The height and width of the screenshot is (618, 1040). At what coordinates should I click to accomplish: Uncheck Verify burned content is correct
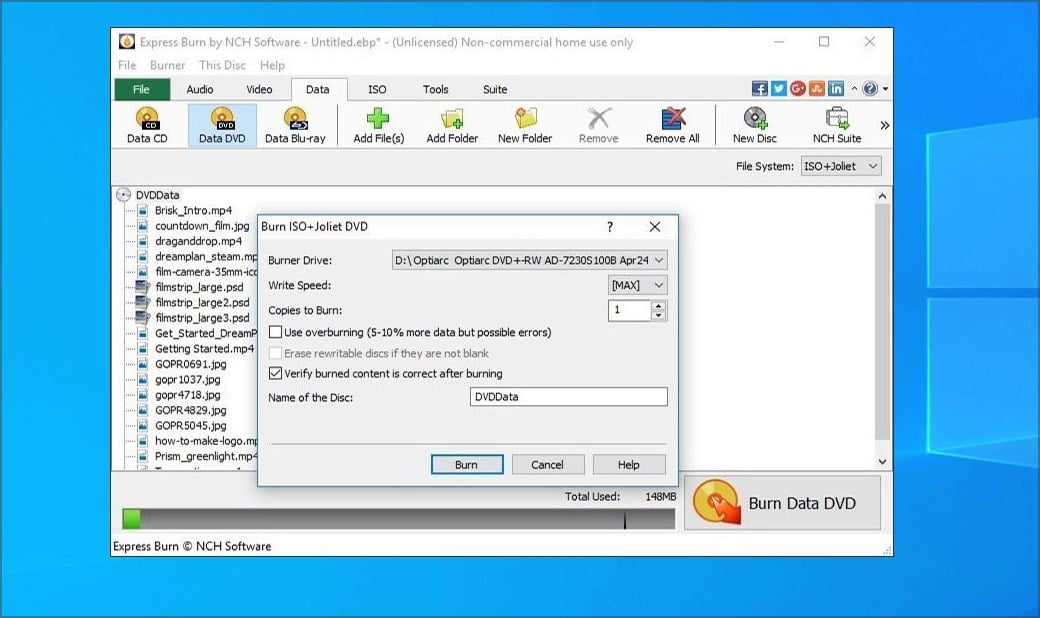coord(275,373)
